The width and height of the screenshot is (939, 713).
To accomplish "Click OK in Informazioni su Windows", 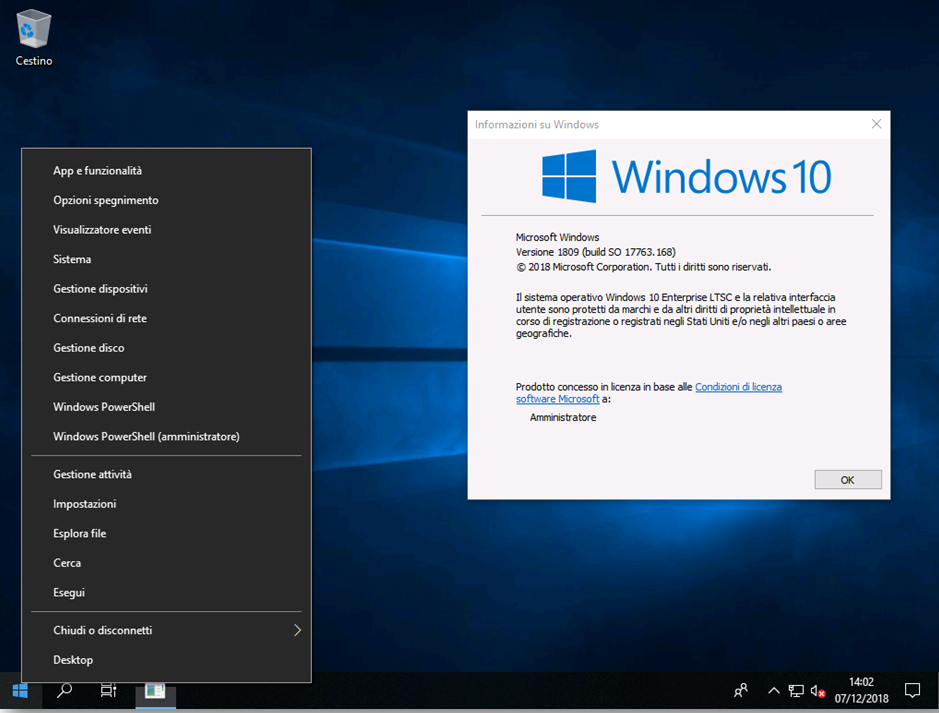I will pos(847,480).
